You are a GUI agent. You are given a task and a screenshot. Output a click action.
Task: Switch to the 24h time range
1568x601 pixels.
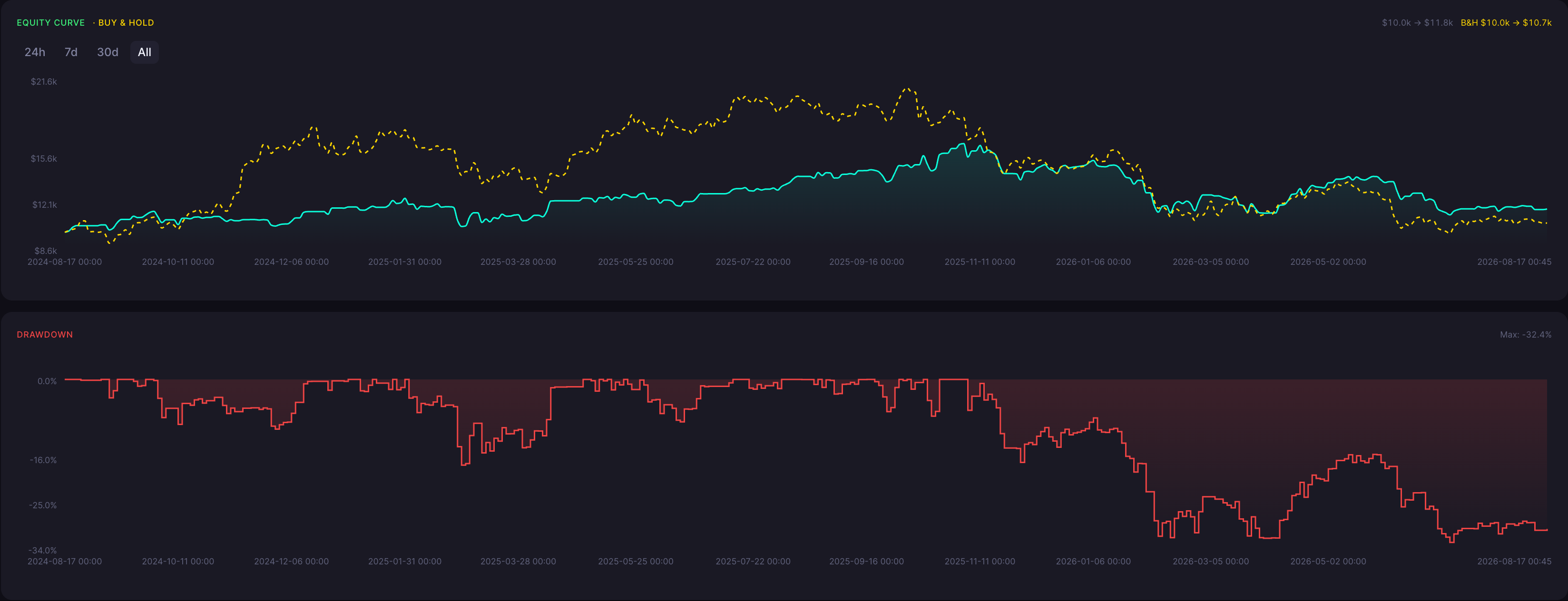(35, 52)
